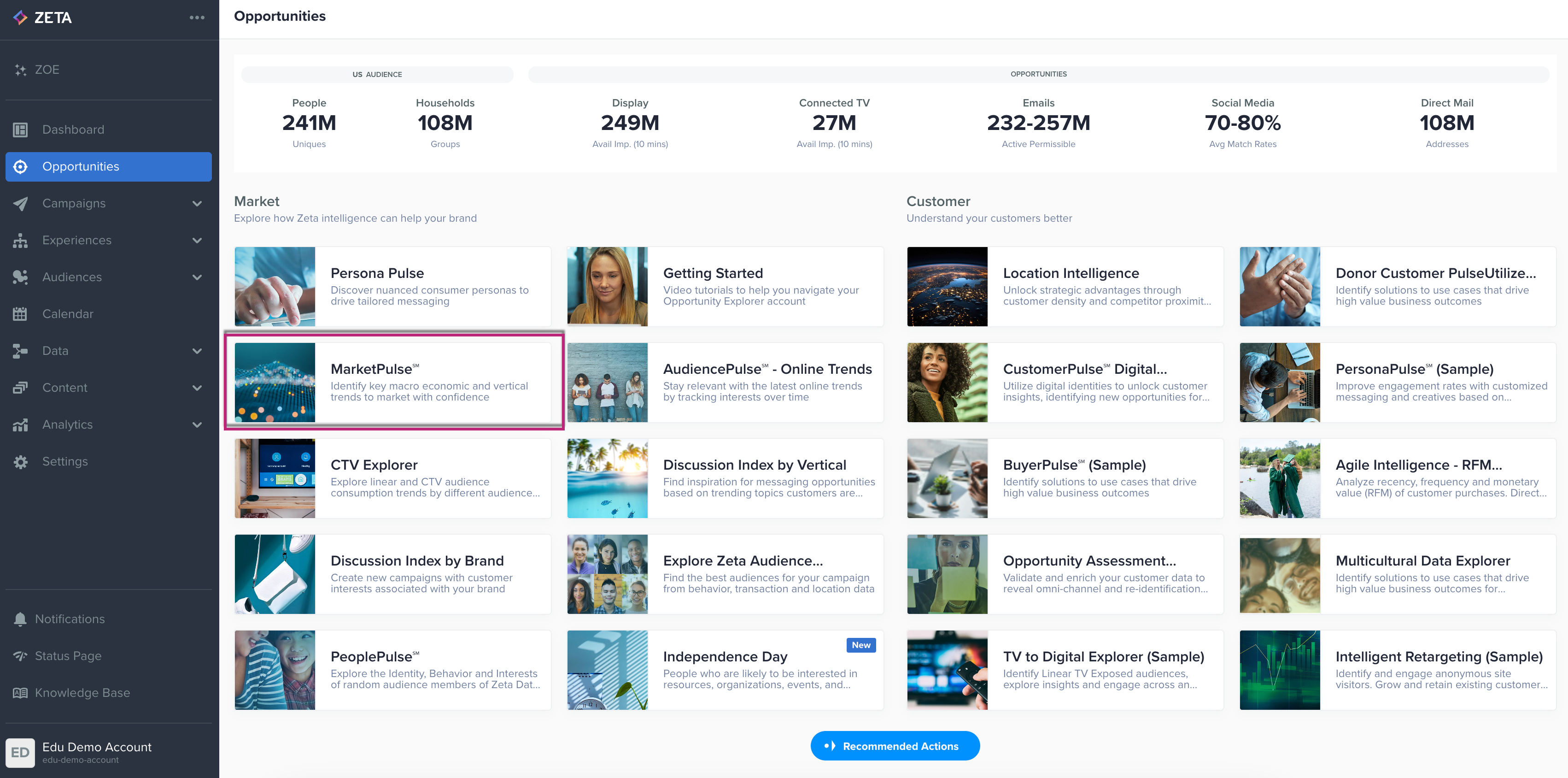The image size is (1568, 778).
Task: Click the Location Intelligence earth thumbnail
Action: 947,286
